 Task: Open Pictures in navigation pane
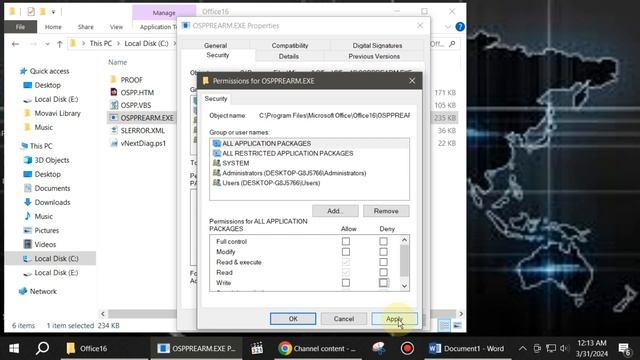[x=41, y=230]
